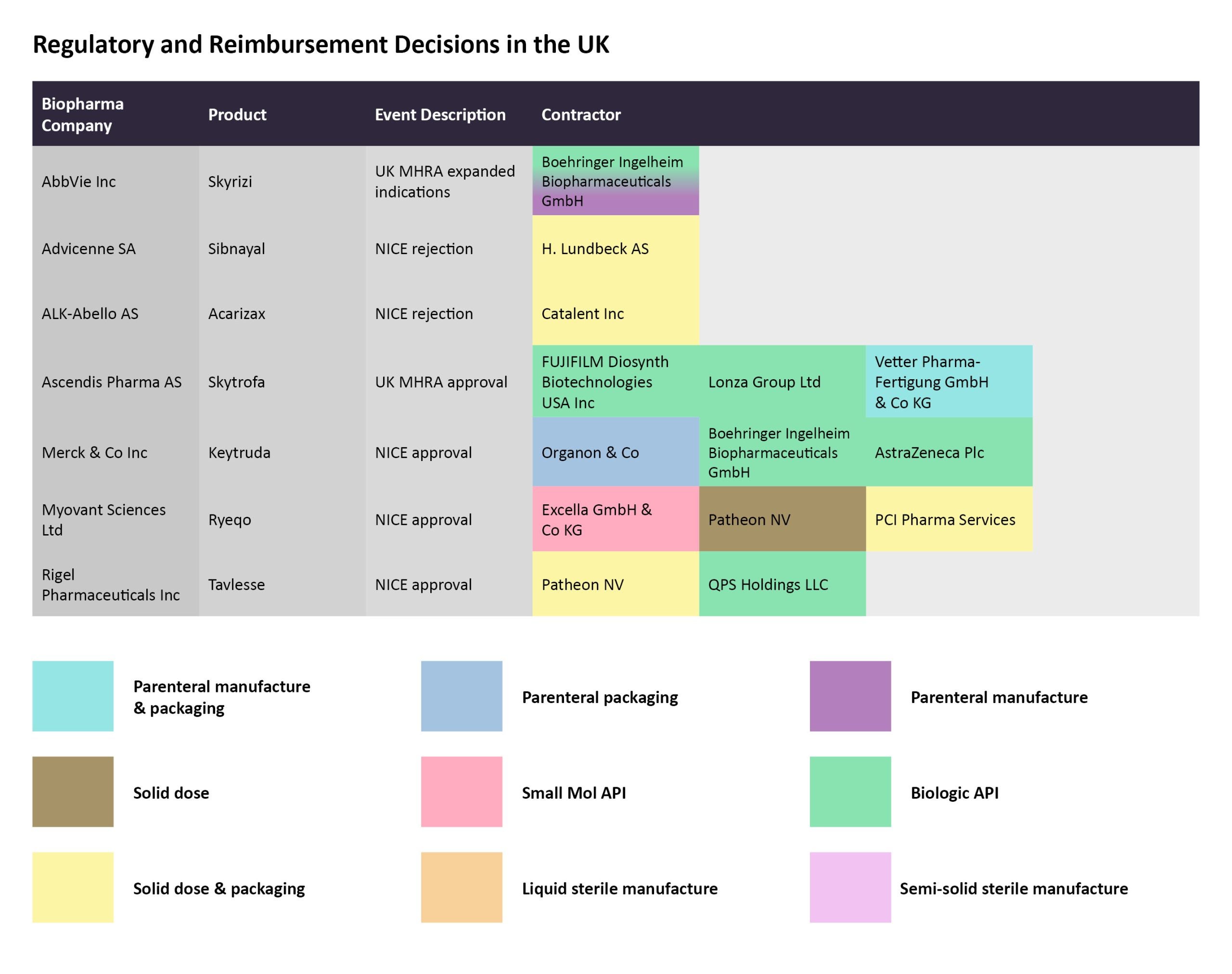
Task: Click the green Biologic API legend swatch
Action: [x=850, y=792]
